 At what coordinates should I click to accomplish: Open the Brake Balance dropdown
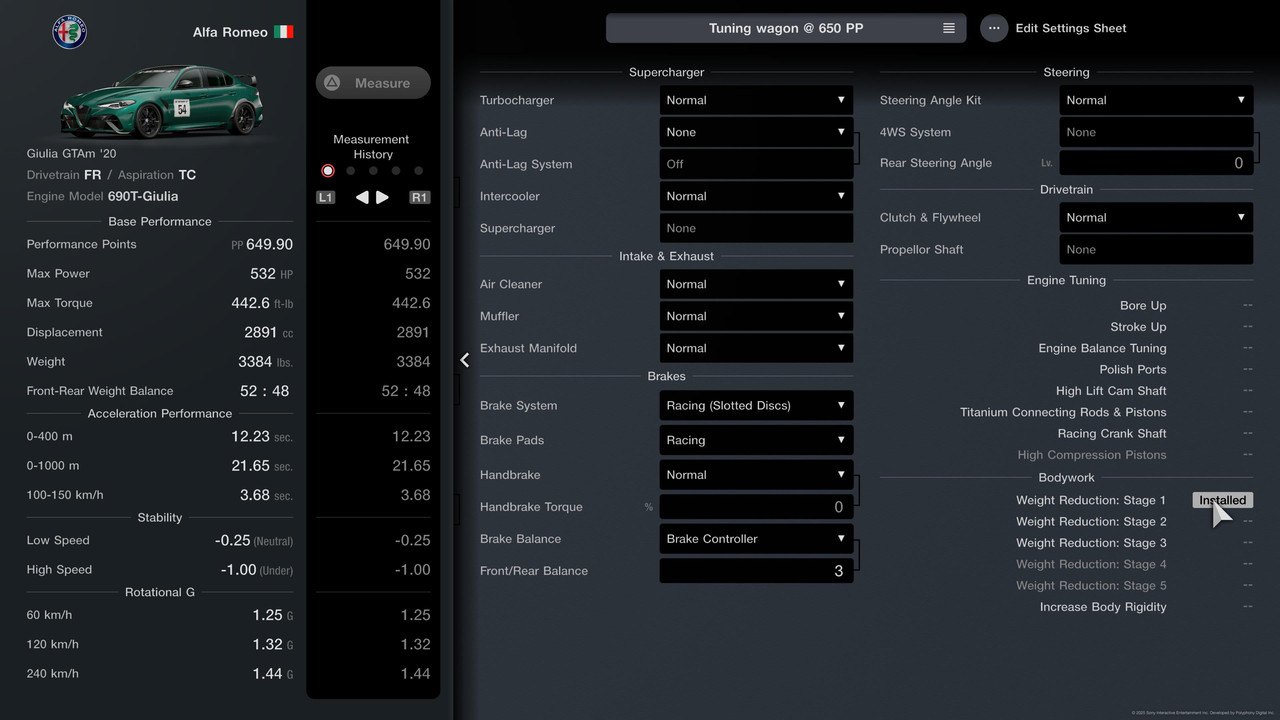pos(756,539)
